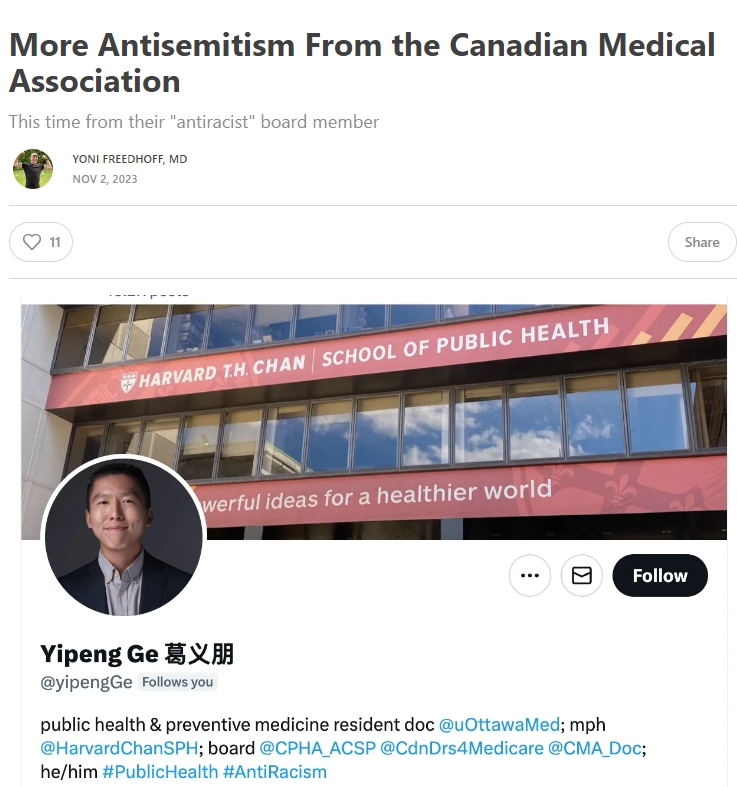Click the @yipengGe handle text
The width and height of the screenshot is (737, 787).
[x=86, y=682]
